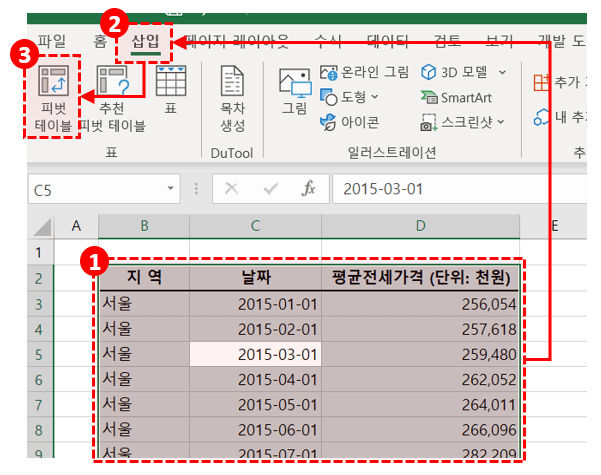601x475 pixels.
Task: Select cell with value 262,052
Action: [x=420, y=380]
